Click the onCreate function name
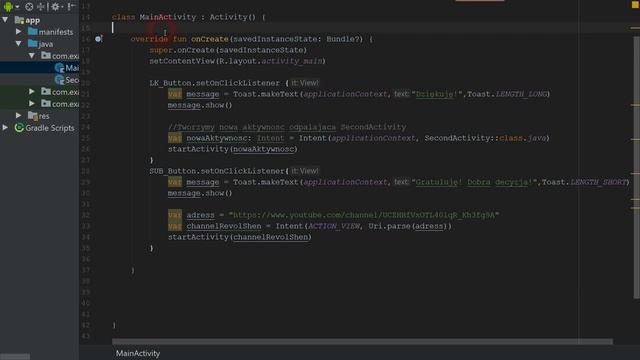This screenshot has width=640, height=360. tap(210, 39)
